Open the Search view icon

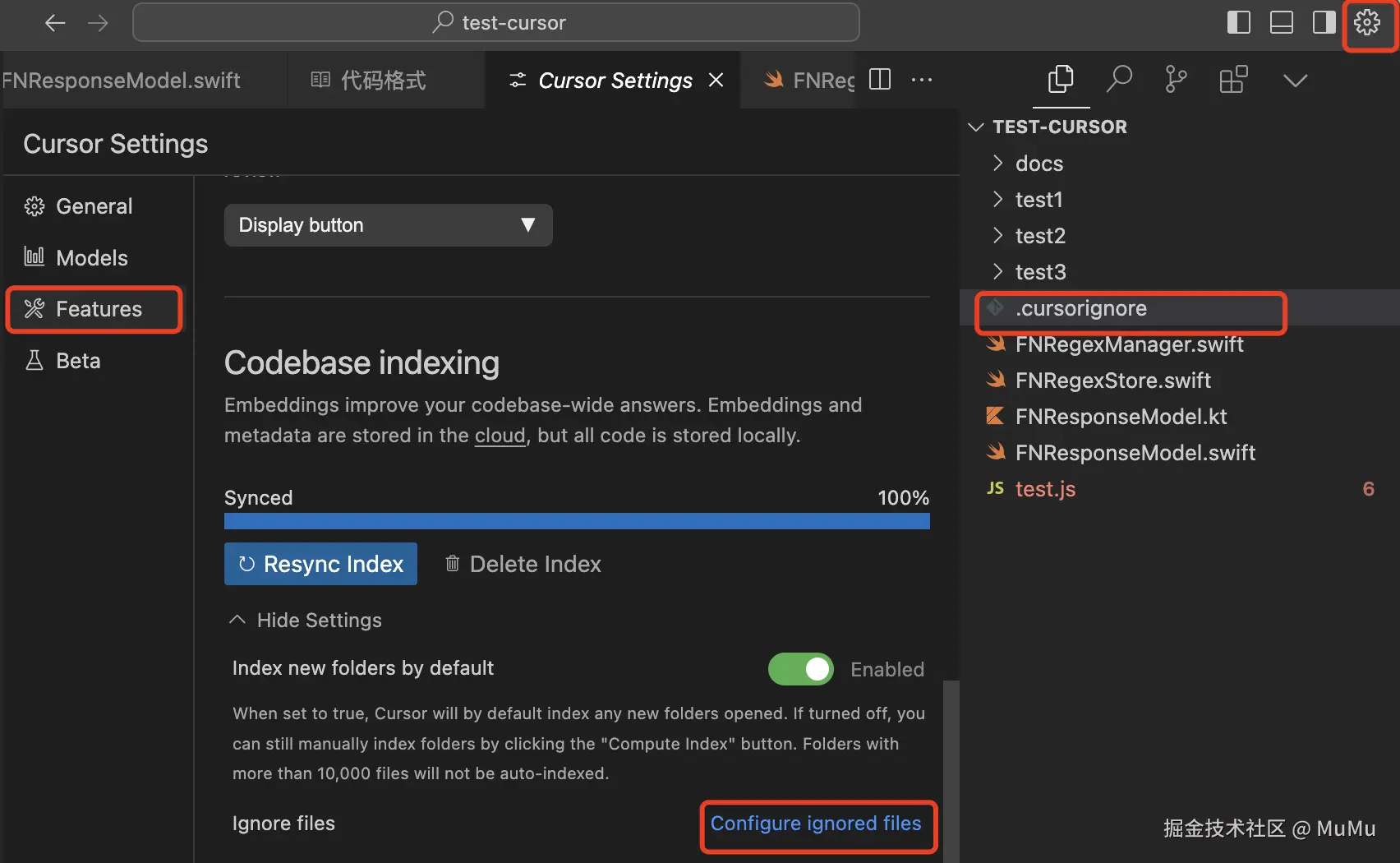1119,80
